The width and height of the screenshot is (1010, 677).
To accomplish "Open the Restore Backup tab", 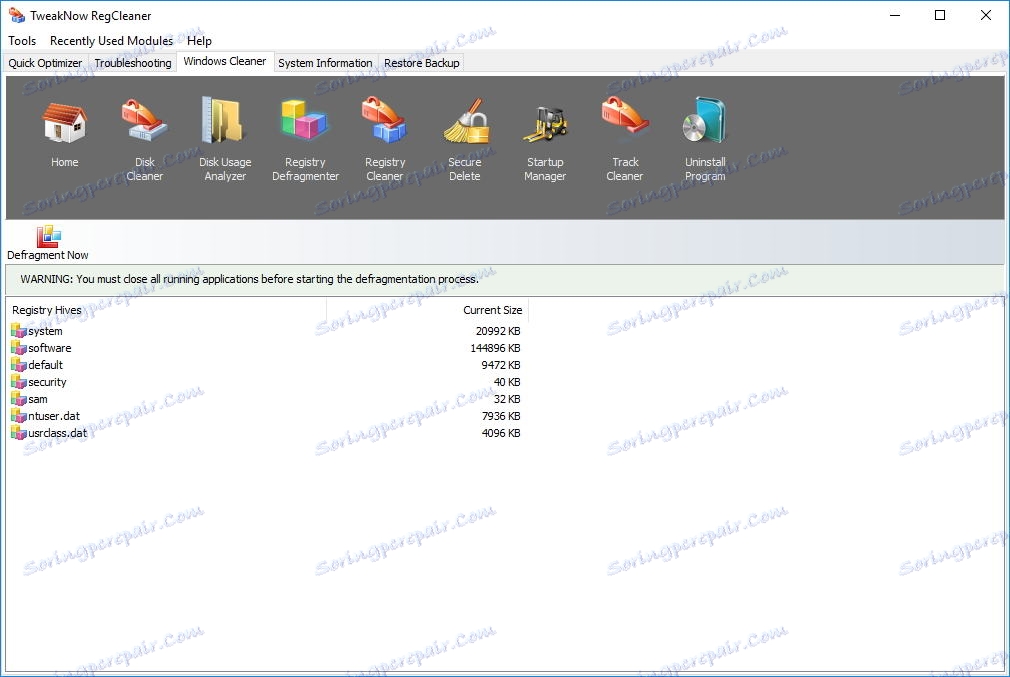I will click(422, 63).
